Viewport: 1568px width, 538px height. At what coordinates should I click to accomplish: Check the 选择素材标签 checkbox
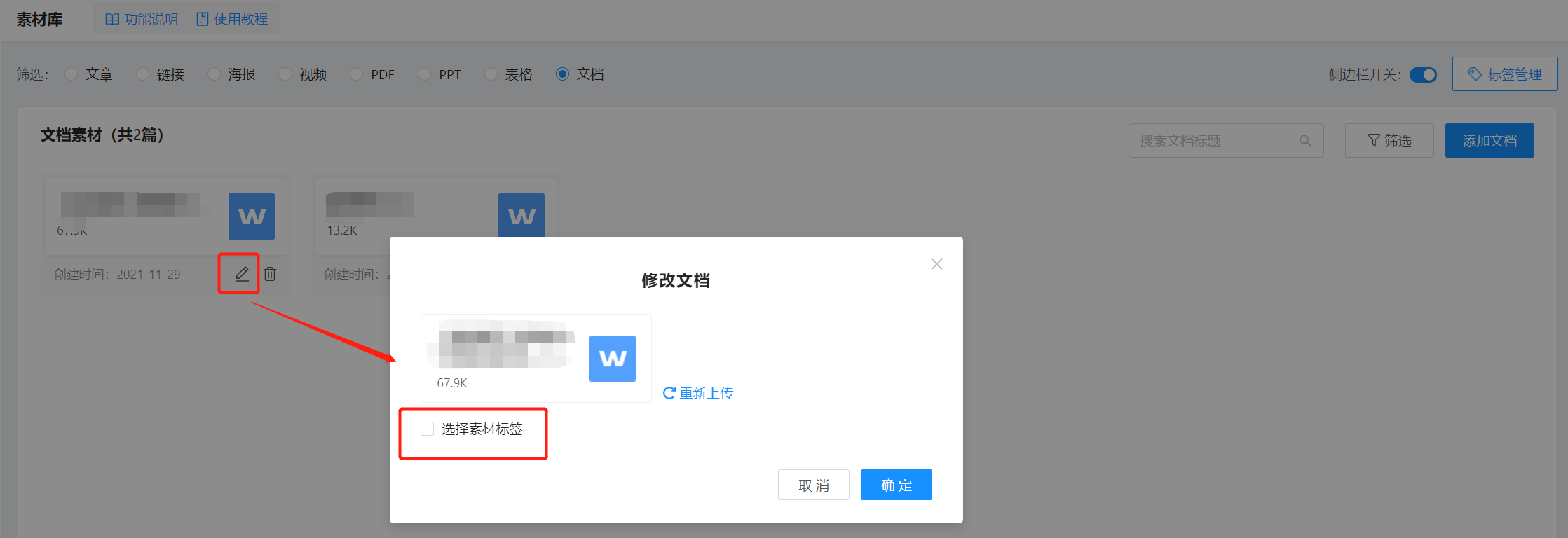point(428,429)
